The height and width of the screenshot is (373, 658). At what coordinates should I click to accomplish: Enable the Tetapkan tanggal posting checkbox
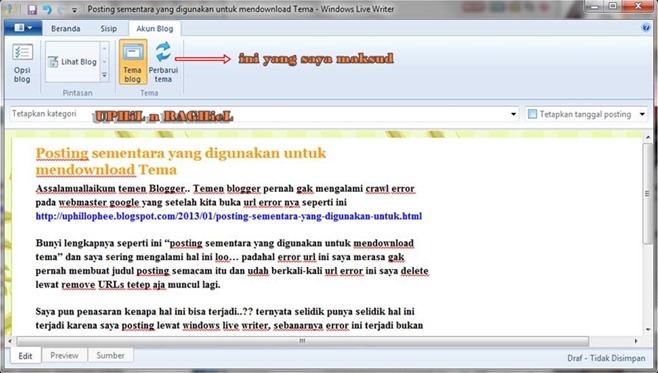(x=532, y=114)
